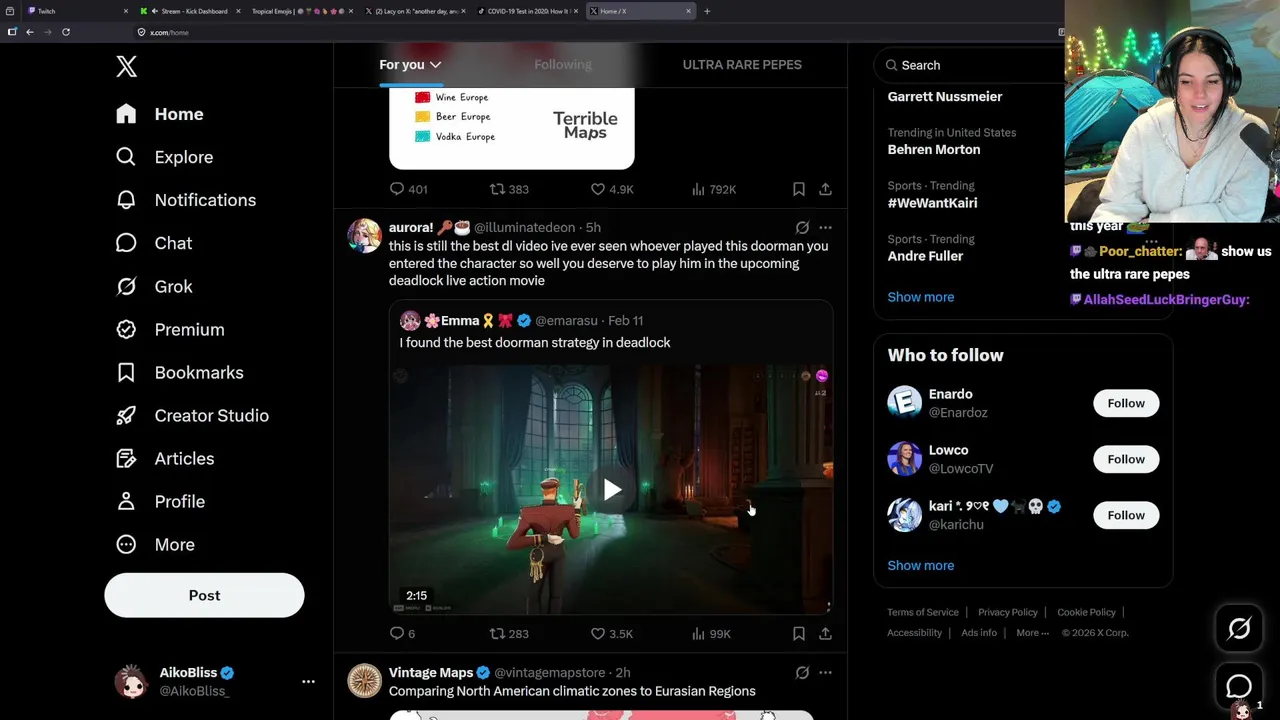Open Home from the sidebar
The image size is (1280, 720).
[x=160, y=114]
